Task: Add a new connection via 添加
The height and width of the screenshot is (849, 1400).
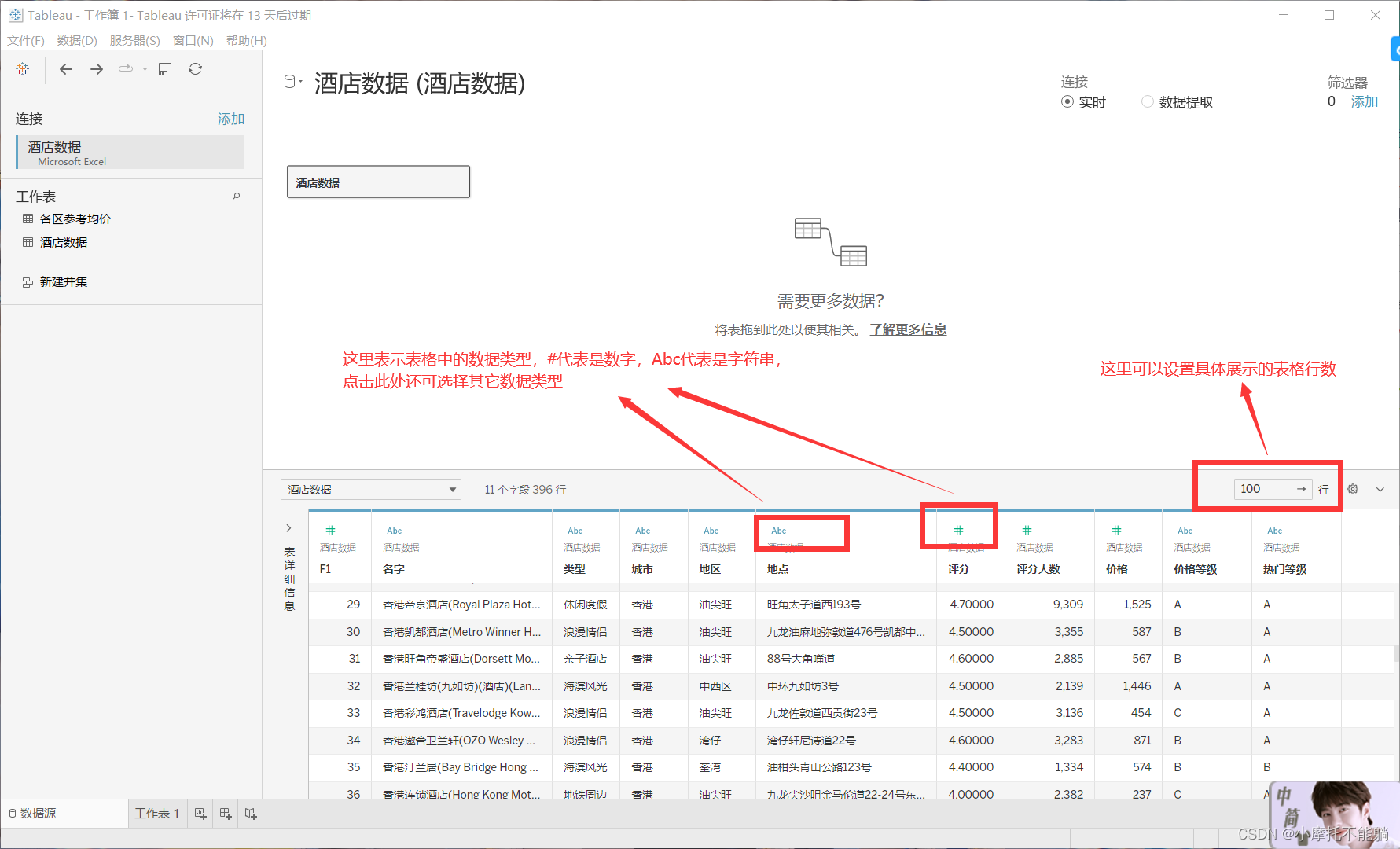Action: click(231, 119)
